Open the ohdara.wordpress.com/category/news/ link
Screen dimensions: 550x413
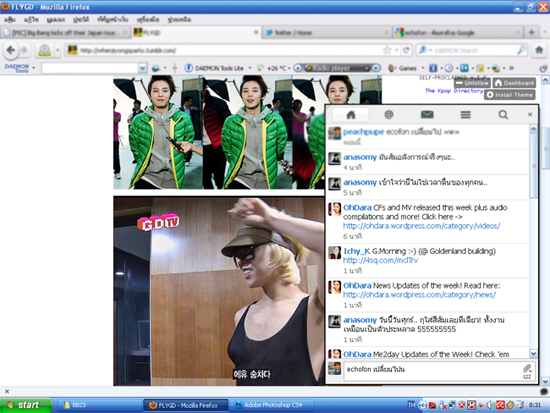[419, 295]
